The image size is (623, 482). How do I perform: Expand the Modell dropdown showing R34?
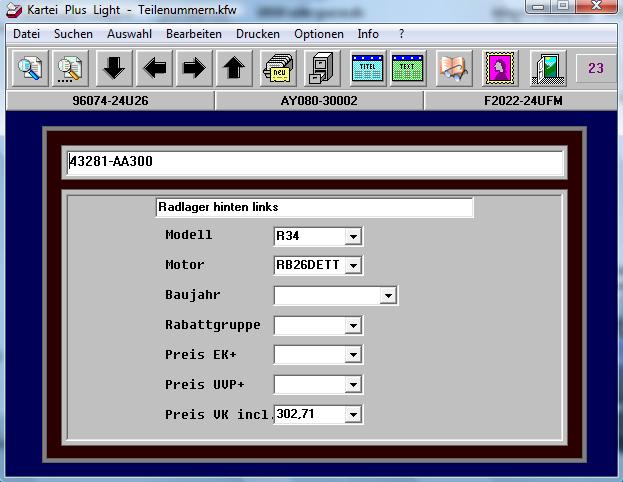(352, 237)
